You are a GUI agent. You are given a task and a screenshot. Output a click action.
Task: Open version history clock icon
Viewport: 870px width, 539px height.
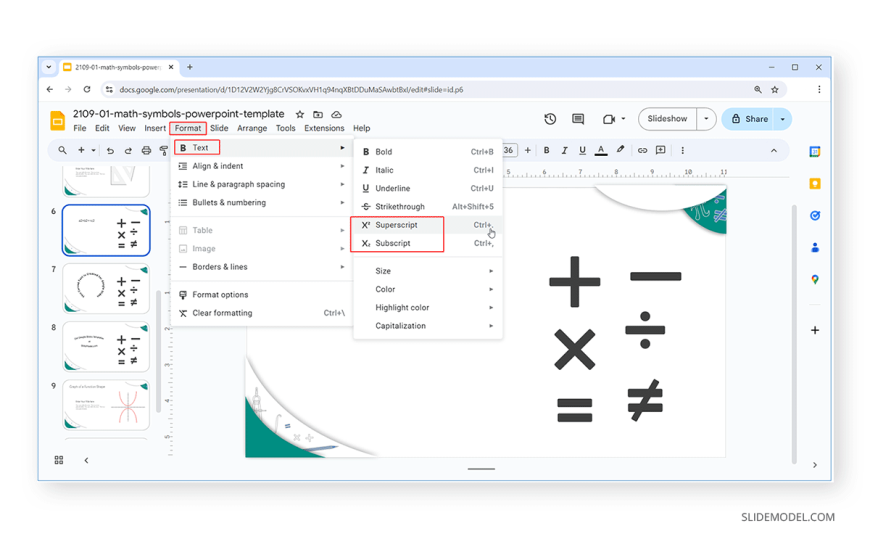[x=550, y=119]
